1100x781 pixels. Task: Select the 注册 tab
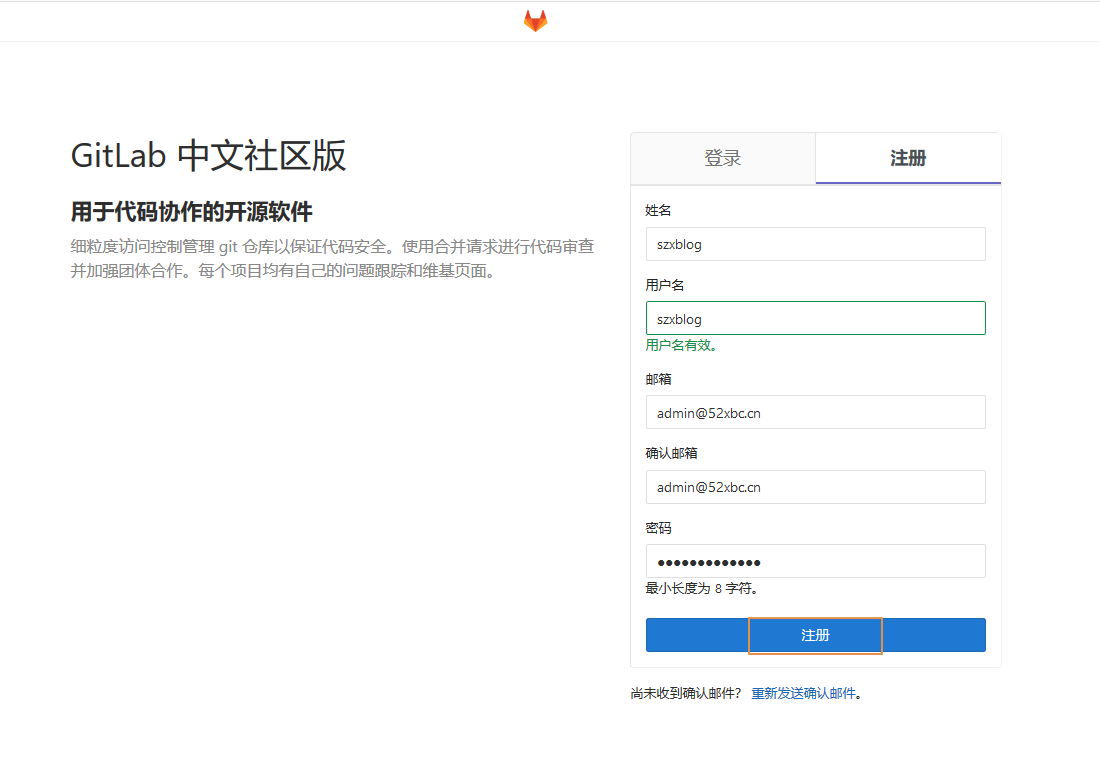click(x=908, y=159)
